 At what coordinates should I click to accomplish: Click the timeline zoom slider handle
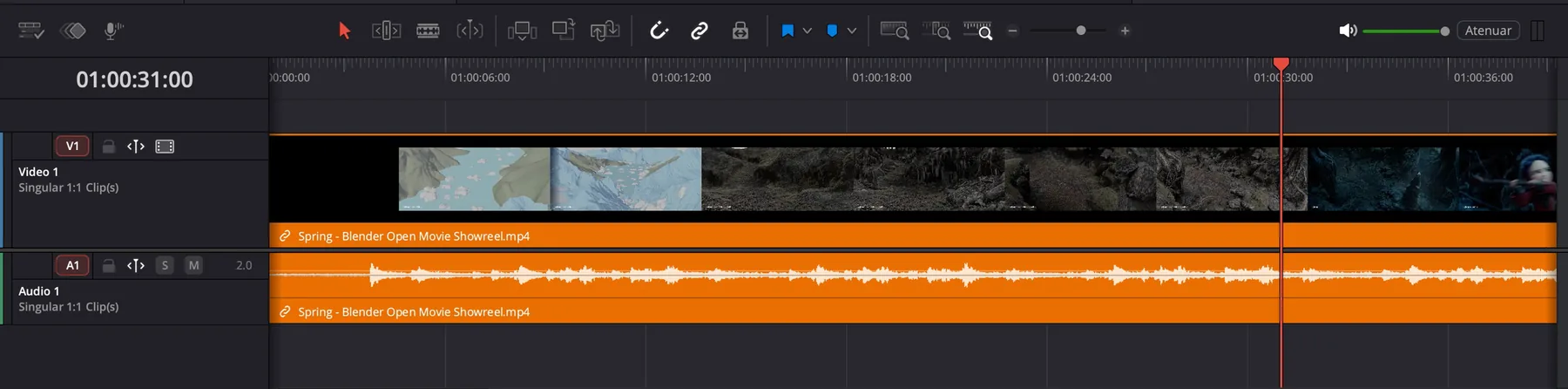(x=1080, y=31)
